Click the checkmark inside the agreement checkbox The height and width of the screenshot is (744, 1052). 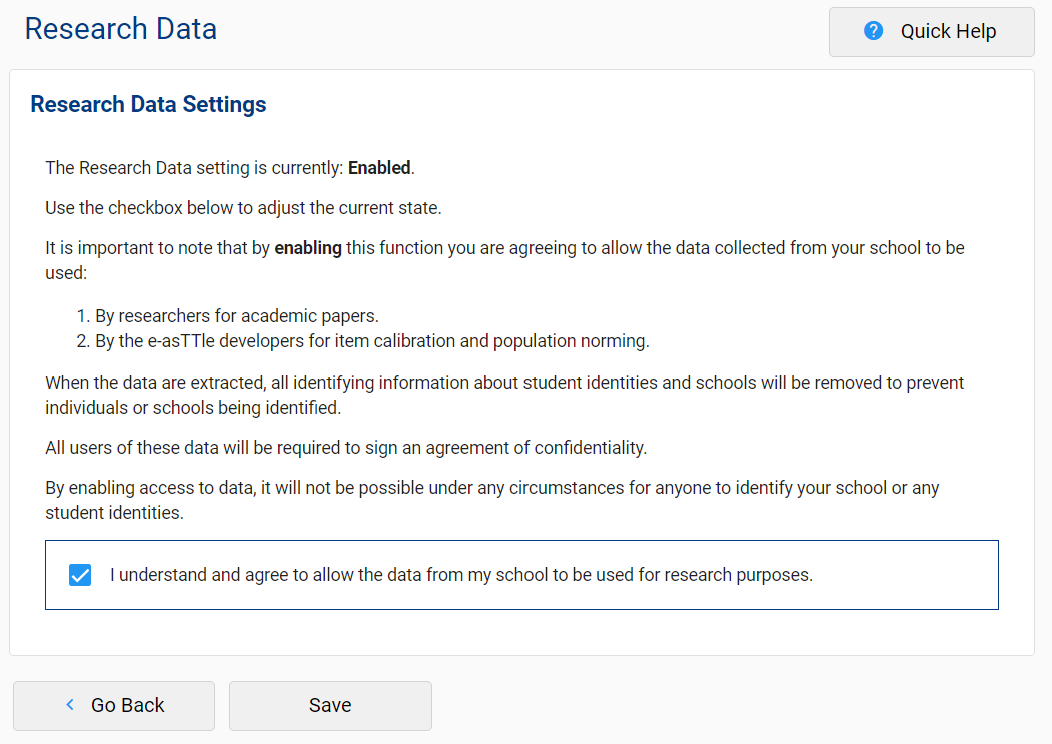point(79,574)
